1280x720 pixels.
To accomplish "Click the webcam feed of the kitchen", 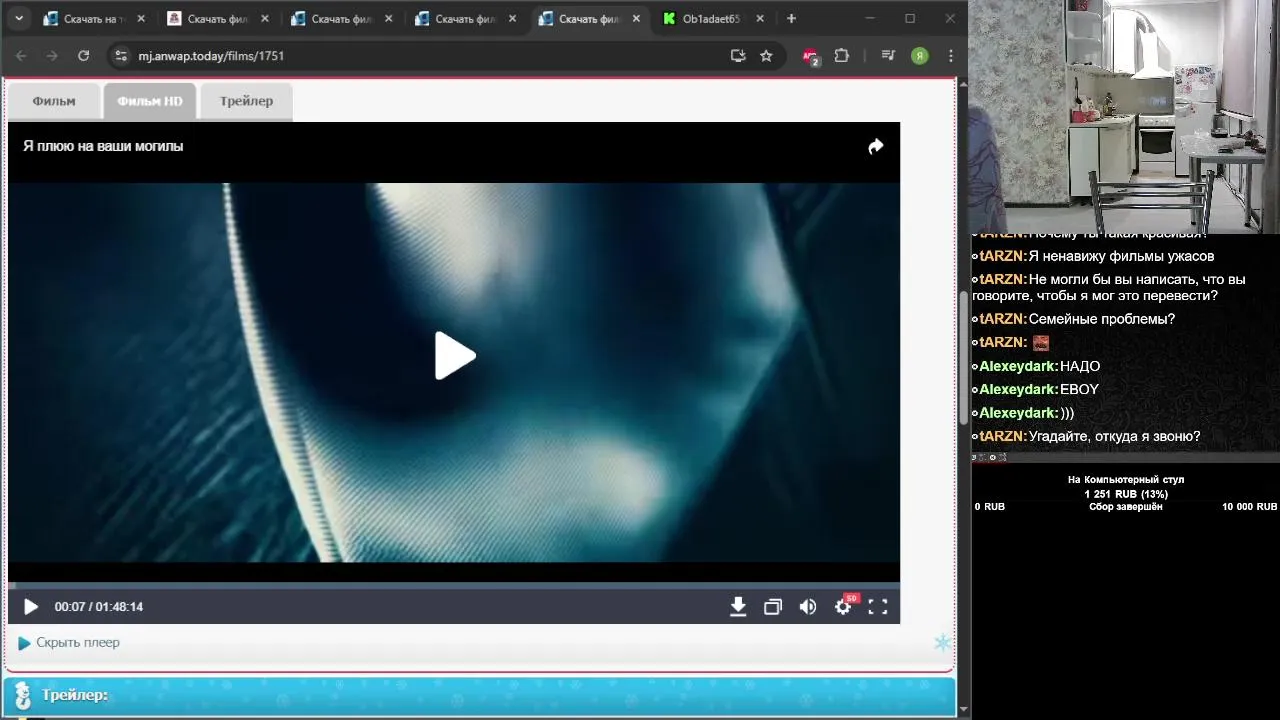I will coord(1125,116).
